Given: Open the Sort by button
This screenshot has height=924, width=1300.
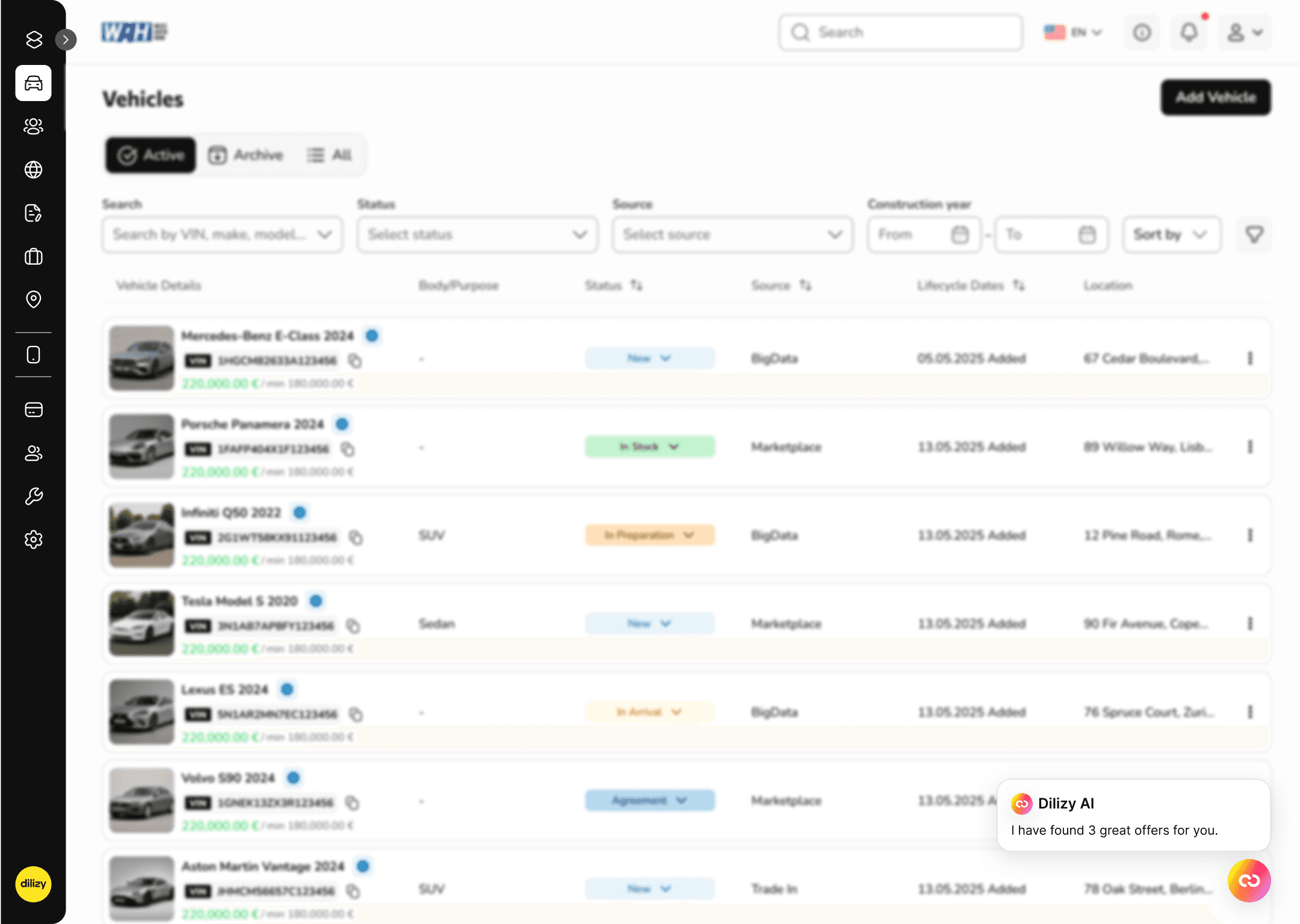Looking at the screenshot, I should click(x=1171, y=234).
